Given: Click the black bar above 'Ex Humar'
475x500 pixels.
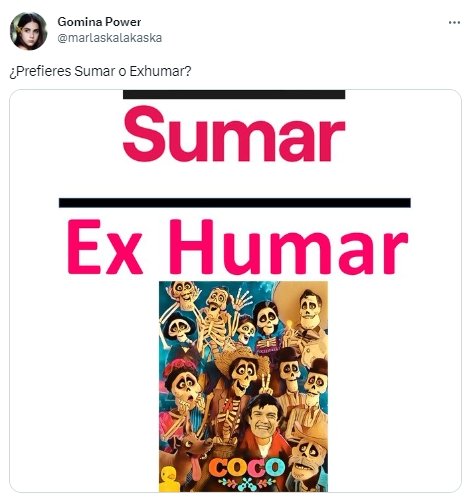Looking at the screenshot, I should (x=235, y=203).
